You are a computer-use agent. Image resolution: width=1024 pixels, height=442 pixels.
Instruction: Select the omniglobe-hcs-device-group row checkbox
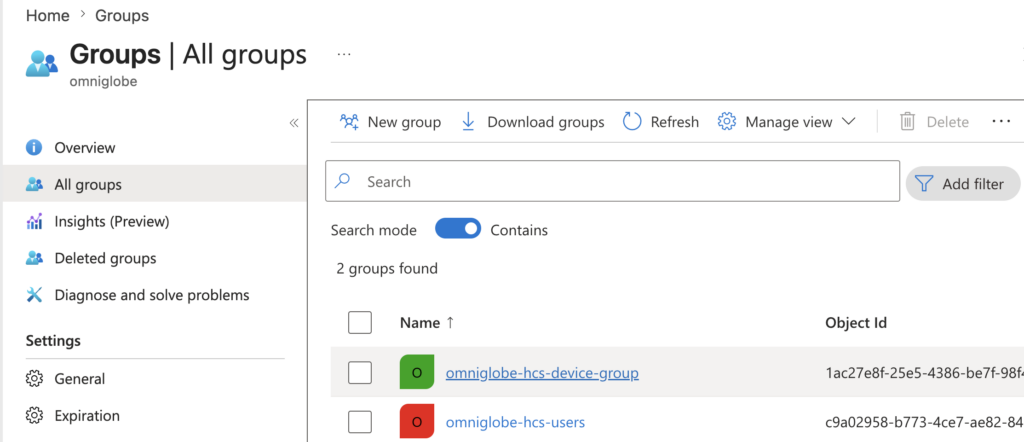click(360, 373)
